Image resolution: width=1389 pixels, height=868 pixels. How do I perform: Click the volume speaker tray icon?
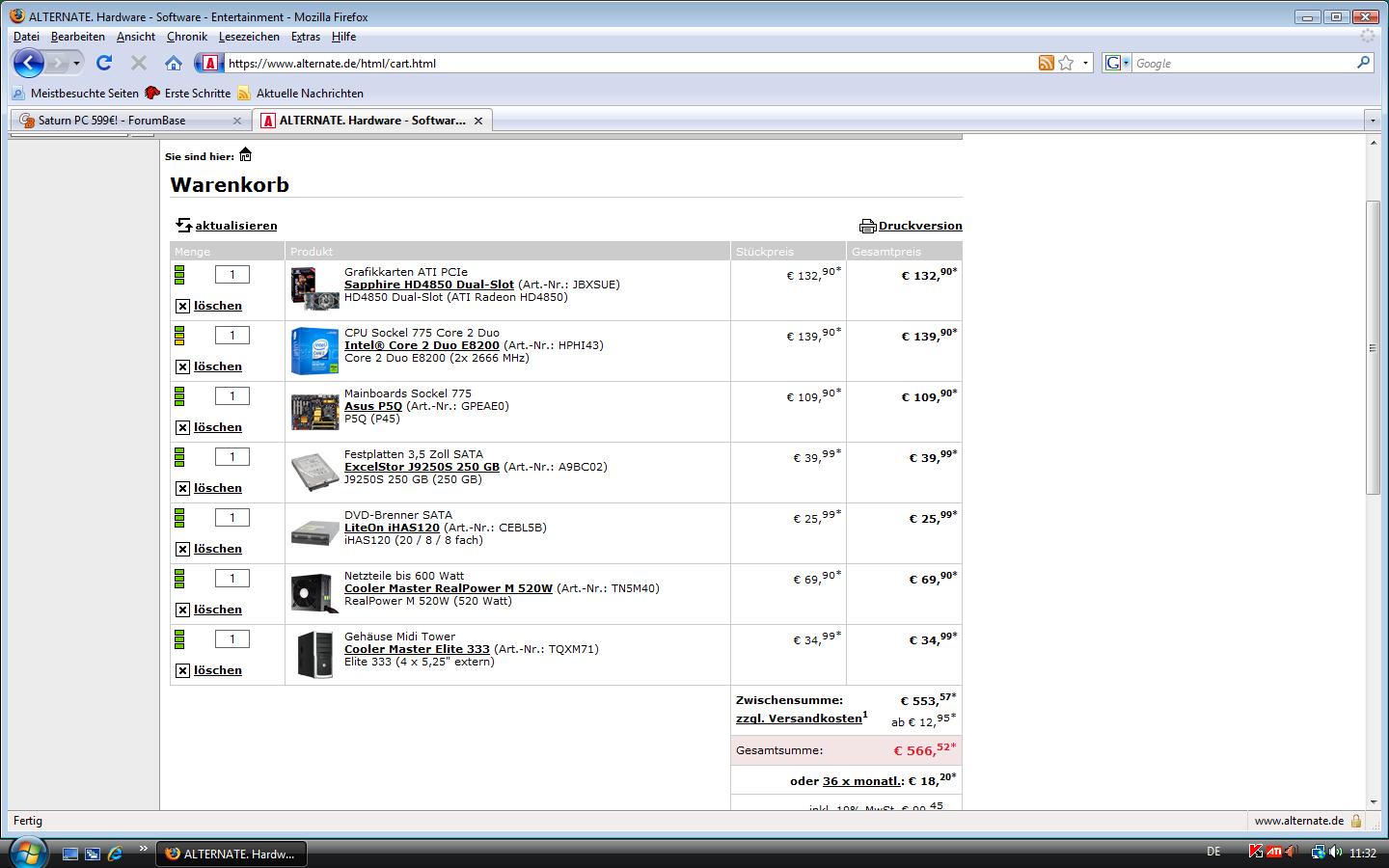(1336, 853)
